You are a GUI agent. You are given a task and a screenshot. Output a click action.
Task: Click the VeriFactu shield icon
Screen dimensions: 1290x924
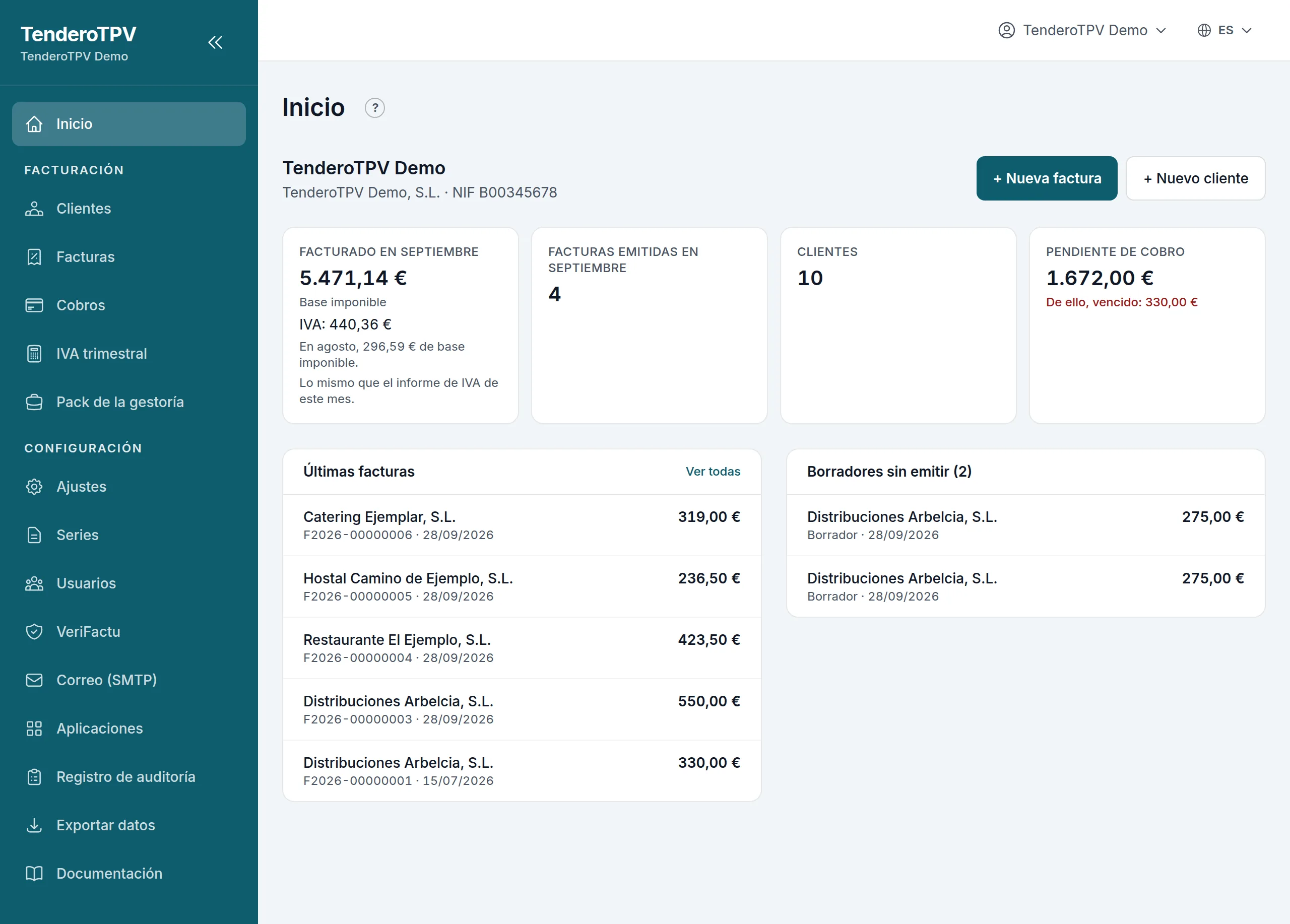(34, 632)
